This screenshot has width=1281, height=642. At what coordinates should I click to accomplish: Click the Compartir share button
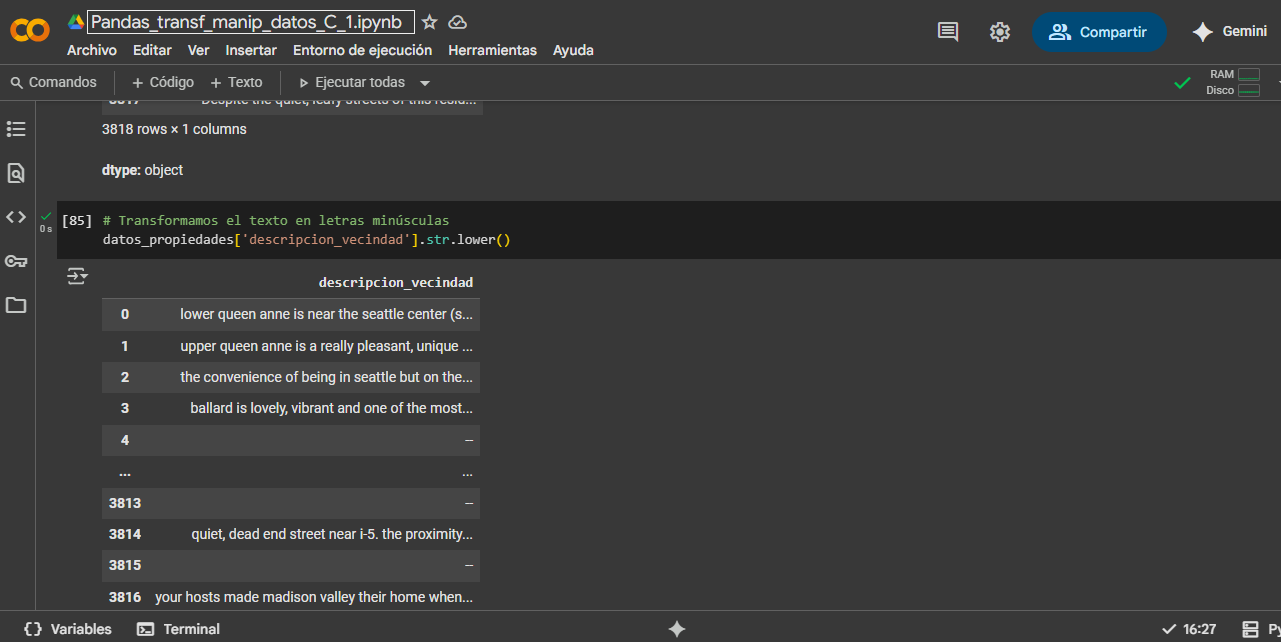click(x=1099, y=32)
